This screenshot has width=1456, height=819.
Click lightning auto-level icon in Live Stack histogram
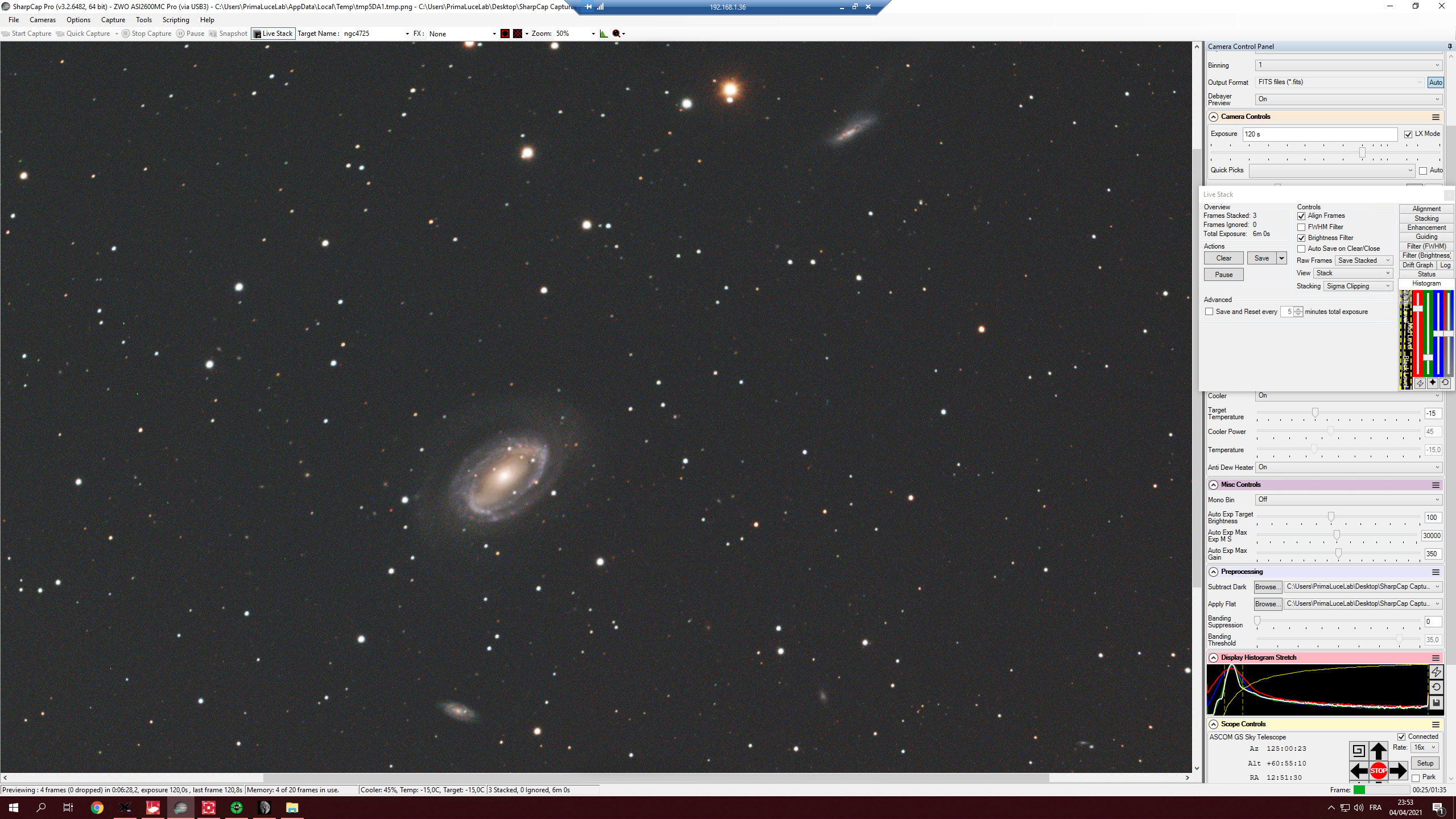(1420, 383)
